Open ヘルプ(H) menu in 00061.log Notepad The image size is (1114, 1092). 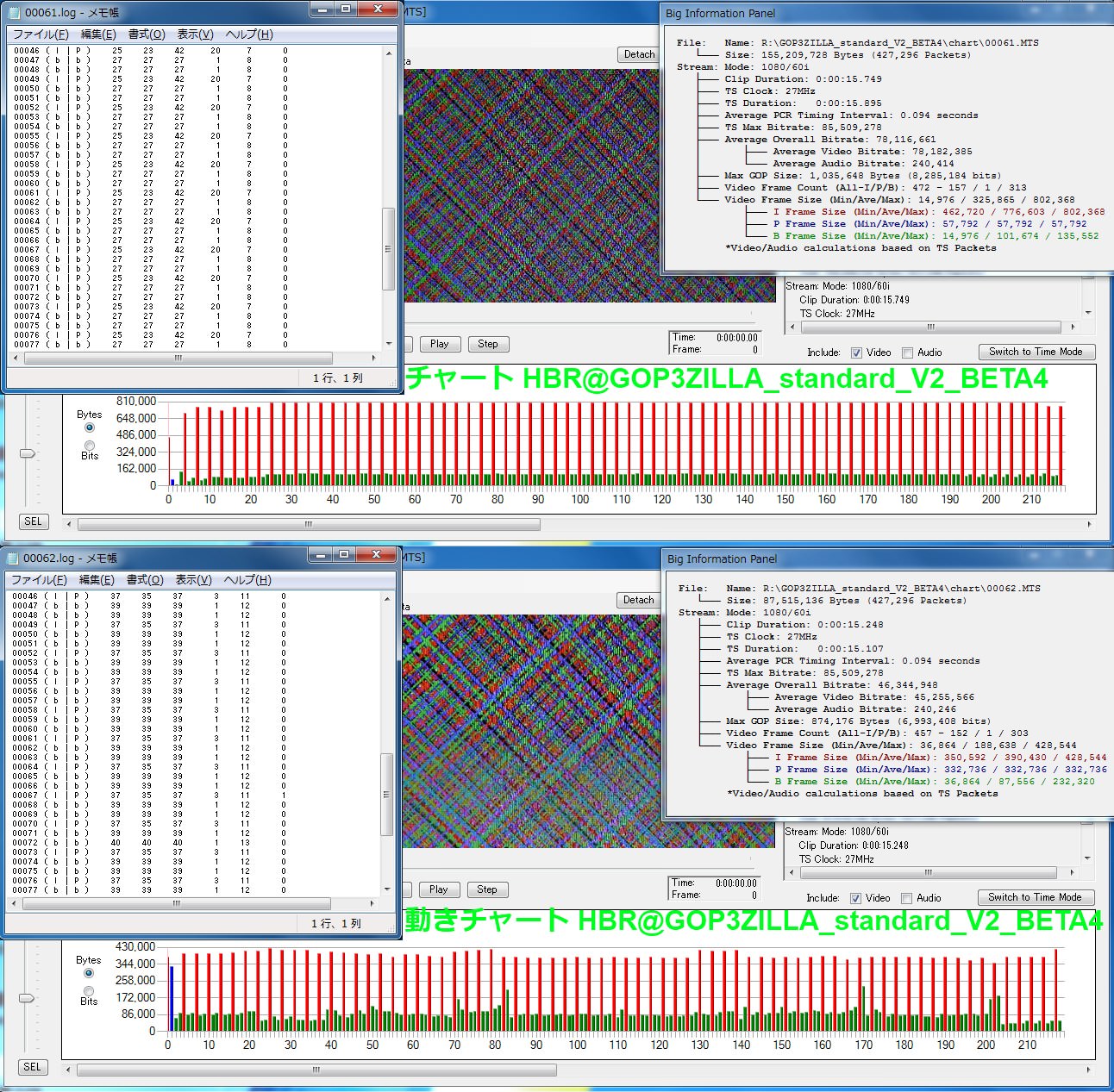(248, 34)
